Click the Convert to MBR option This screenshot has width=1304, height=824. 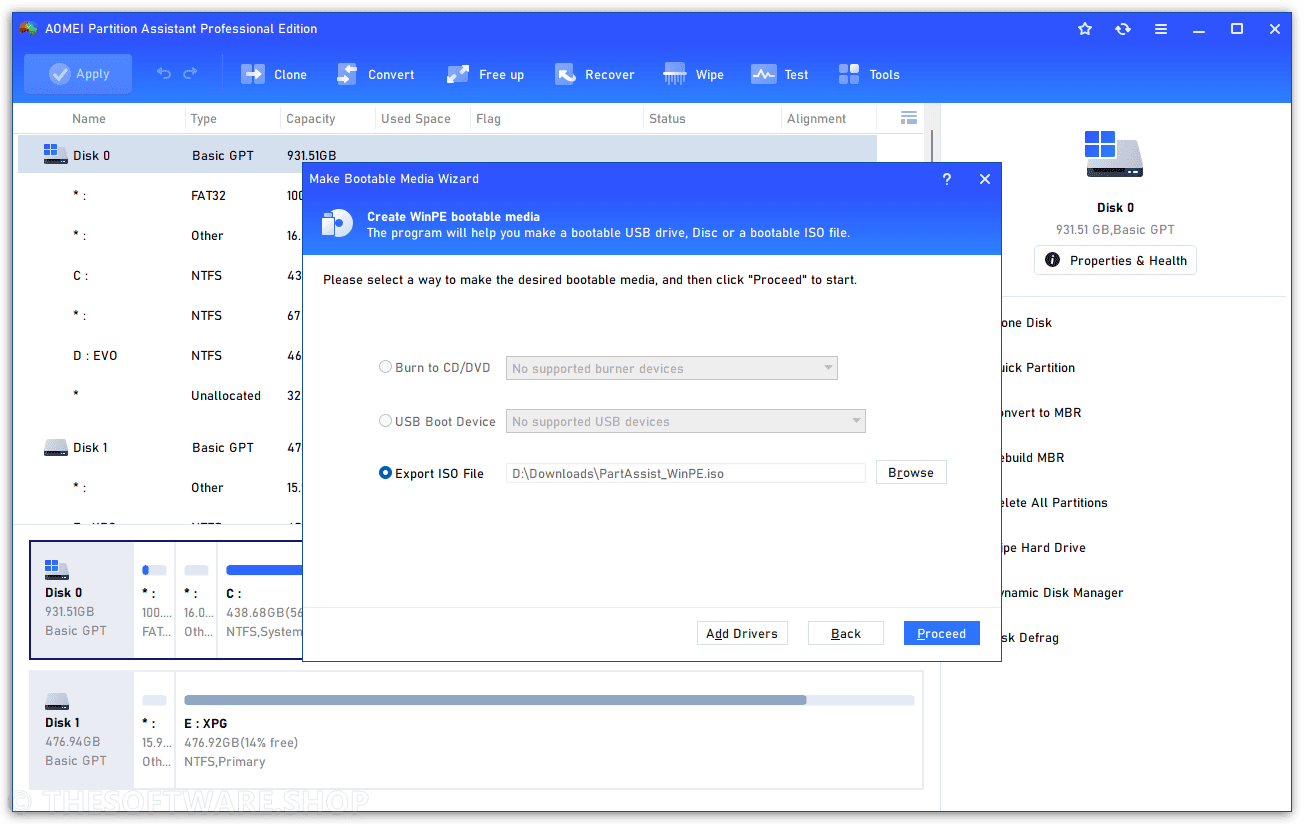point(1039,412)
